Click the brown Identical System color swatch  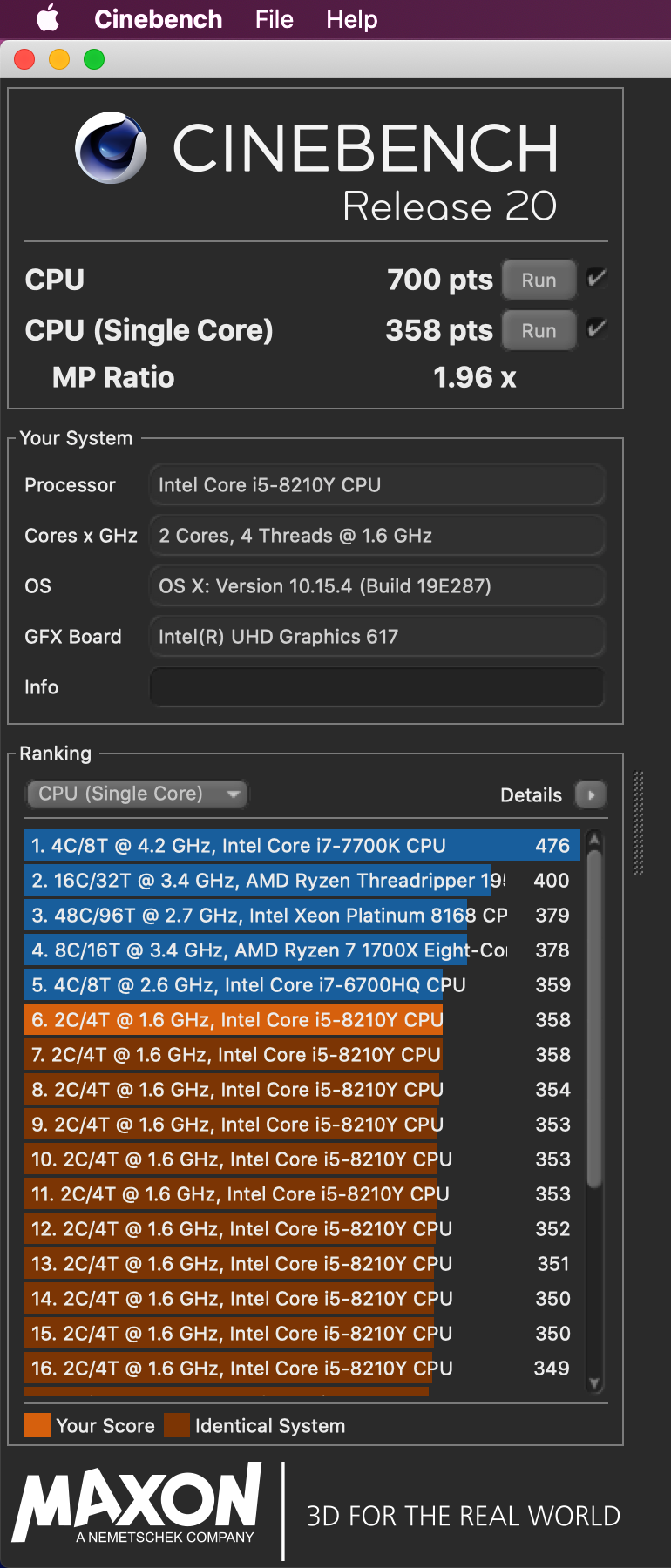tap(177, 1425)
